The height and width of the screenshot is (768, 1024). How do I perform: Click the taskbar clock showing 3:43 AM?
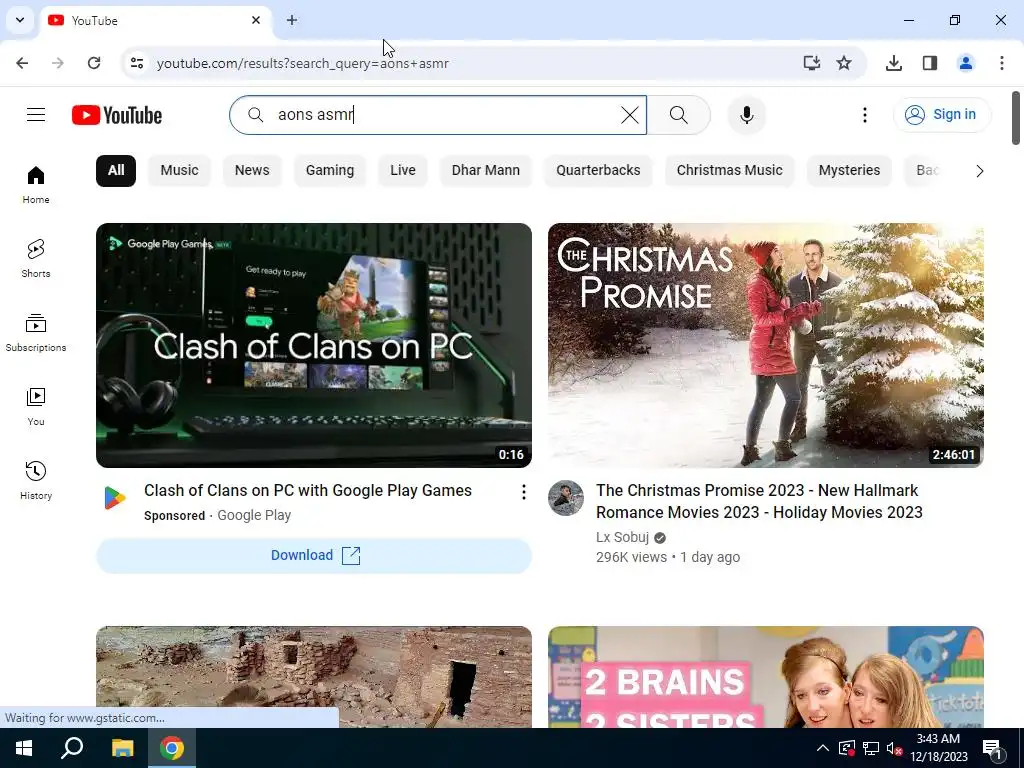[938, 748]
